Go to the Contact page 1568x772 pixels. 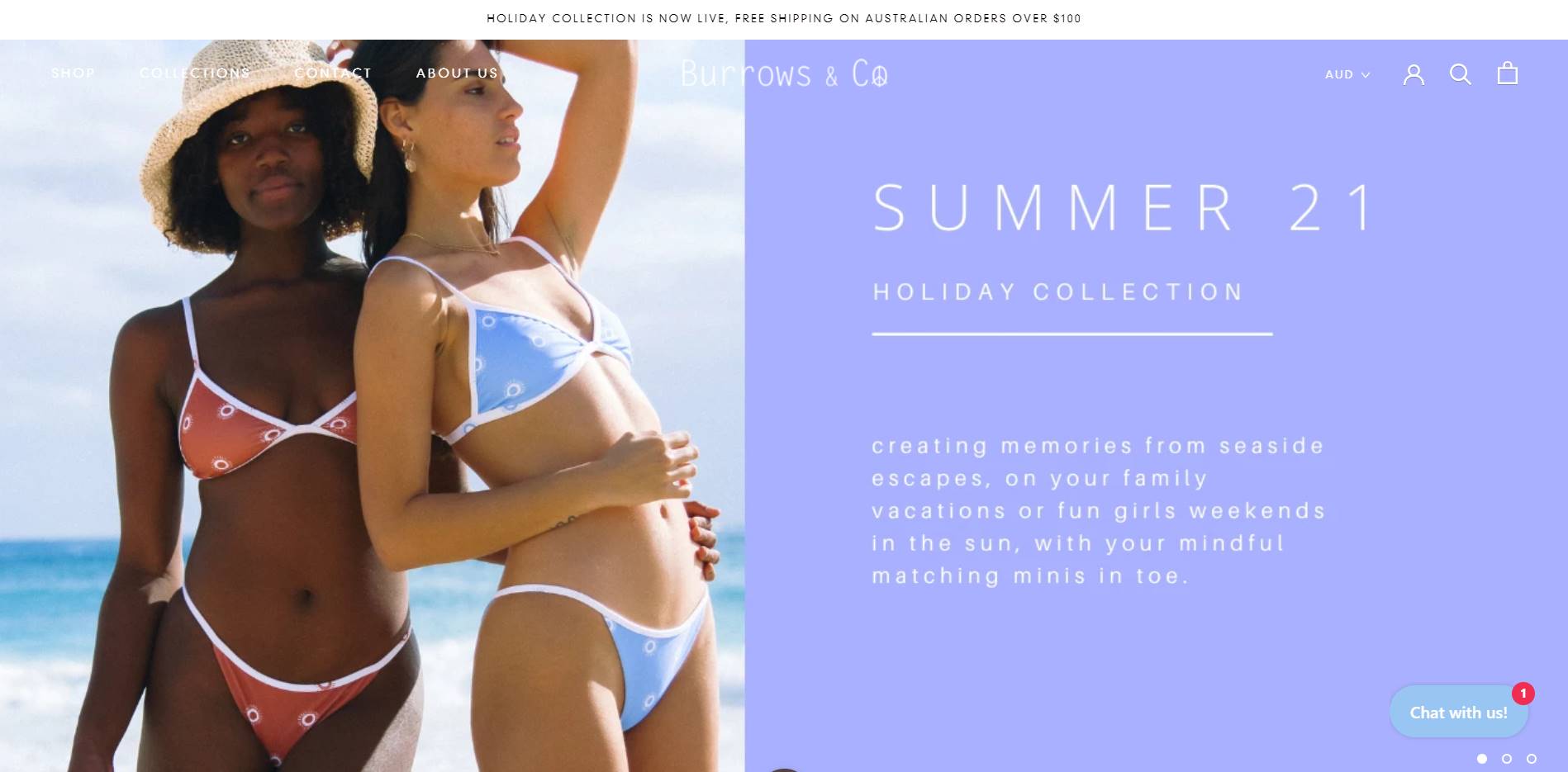pos(333,73)
